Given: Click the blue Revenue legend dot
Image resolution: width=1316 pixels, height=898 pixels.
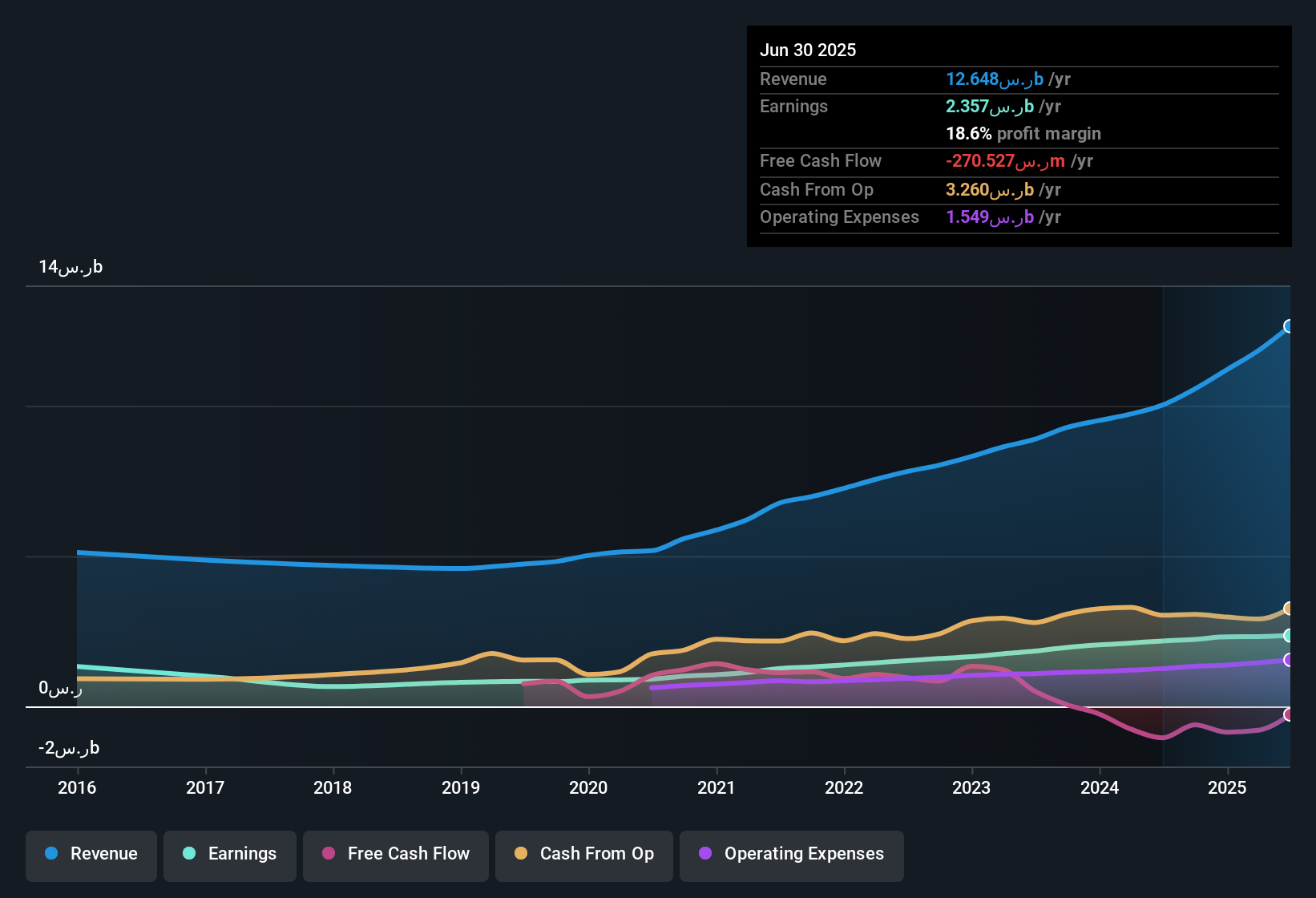Looking at the screenshot, I should [x=50, y=854].
